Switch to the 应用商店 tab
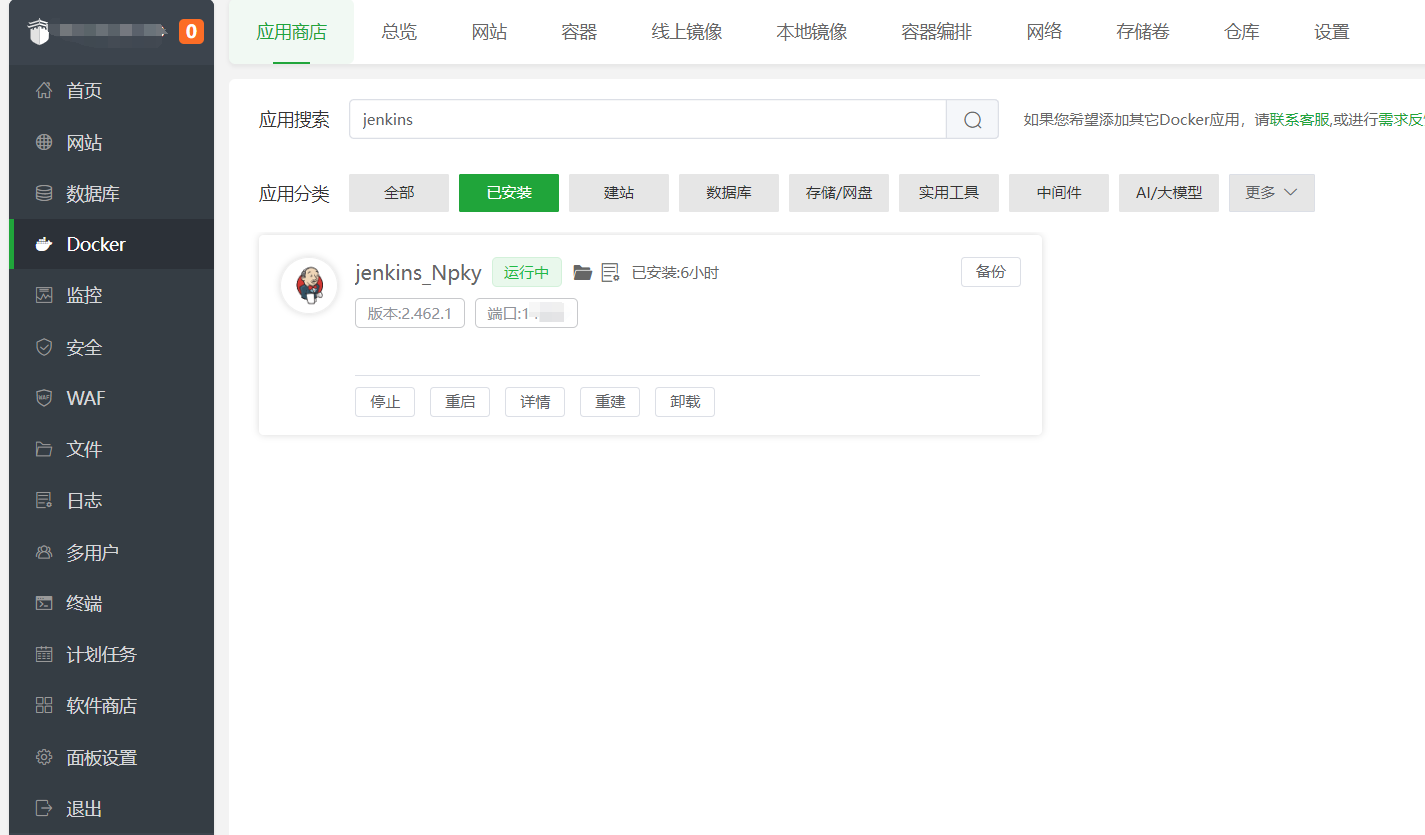Image resolution: width=1425 pixels, height=835 pixels. pyautogui.click(x=291, y=32)
